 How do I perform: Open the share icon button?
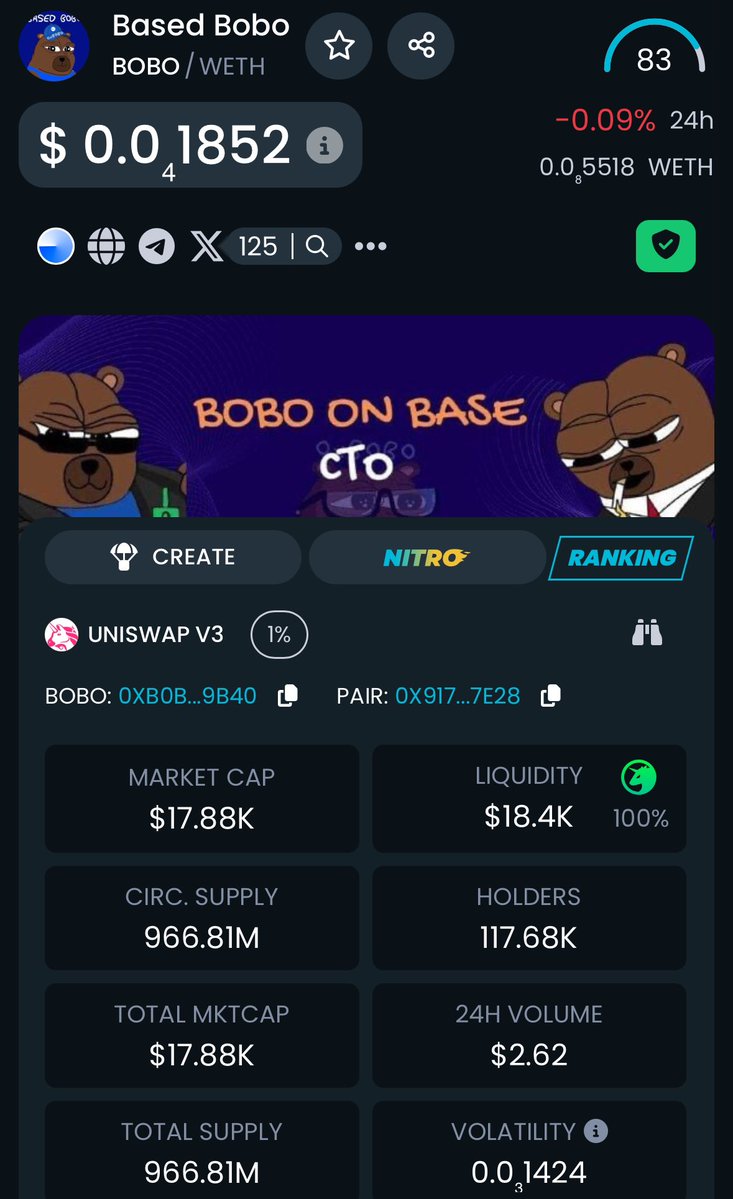pos(421,46)
